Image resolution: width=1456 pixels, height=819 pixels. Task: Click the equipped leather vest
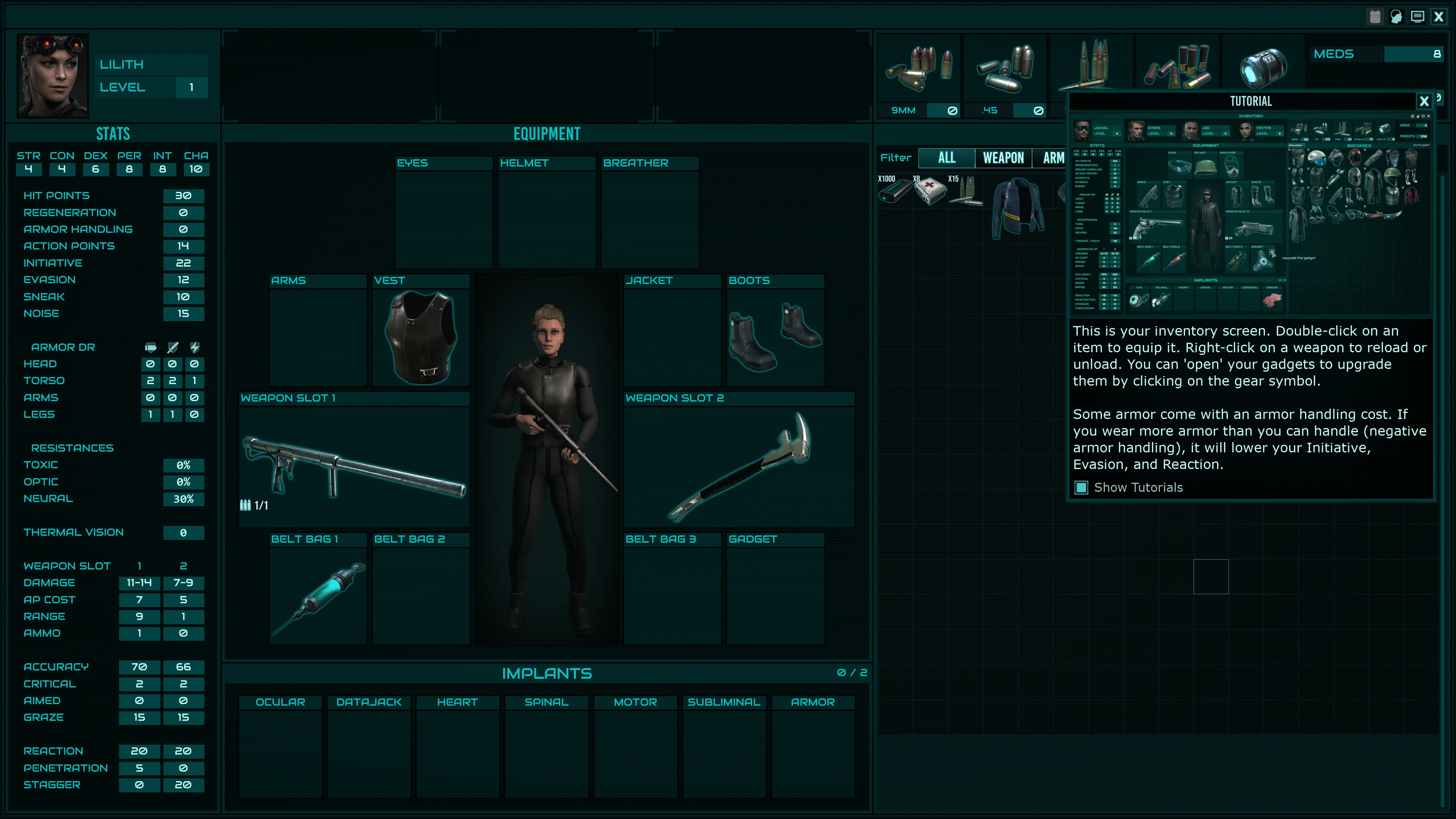421,336
